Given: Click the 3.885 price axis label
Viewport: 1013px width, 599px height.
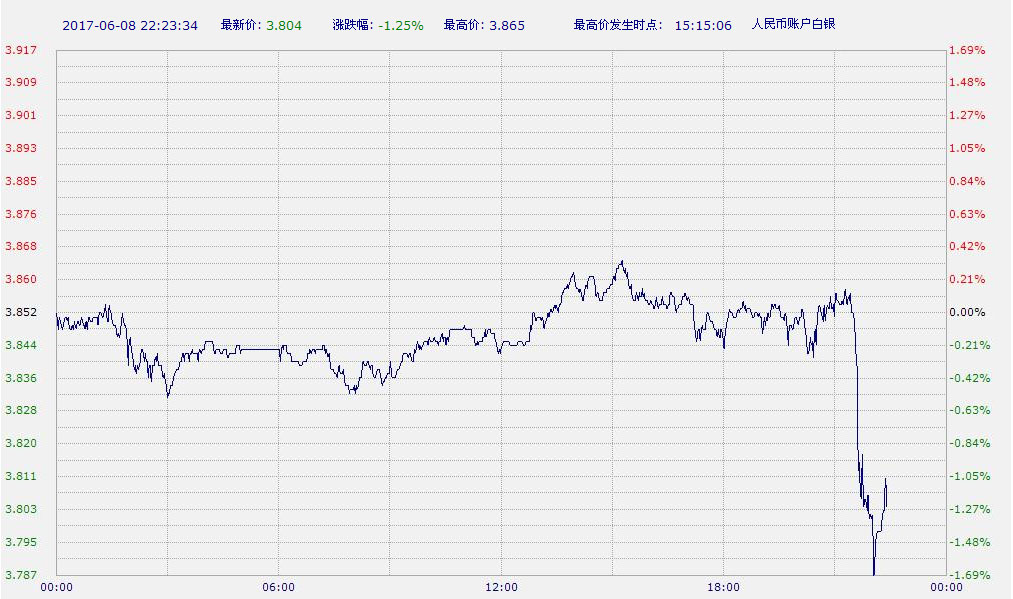Looking at the screenshot, I should (x=21, y=181).
